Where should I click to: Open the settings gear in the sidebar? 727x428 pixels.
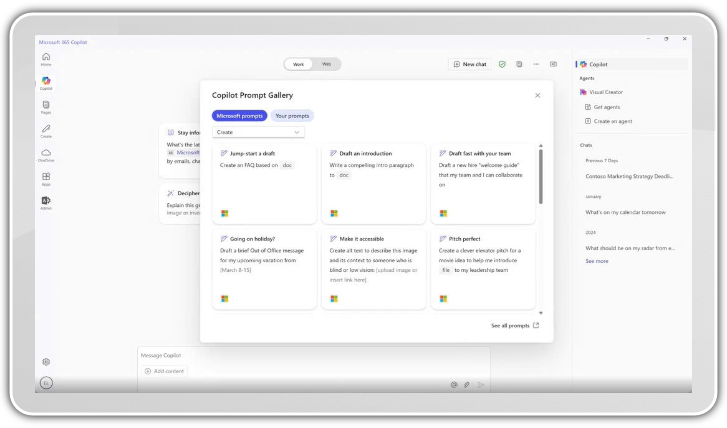coord(46,362)
